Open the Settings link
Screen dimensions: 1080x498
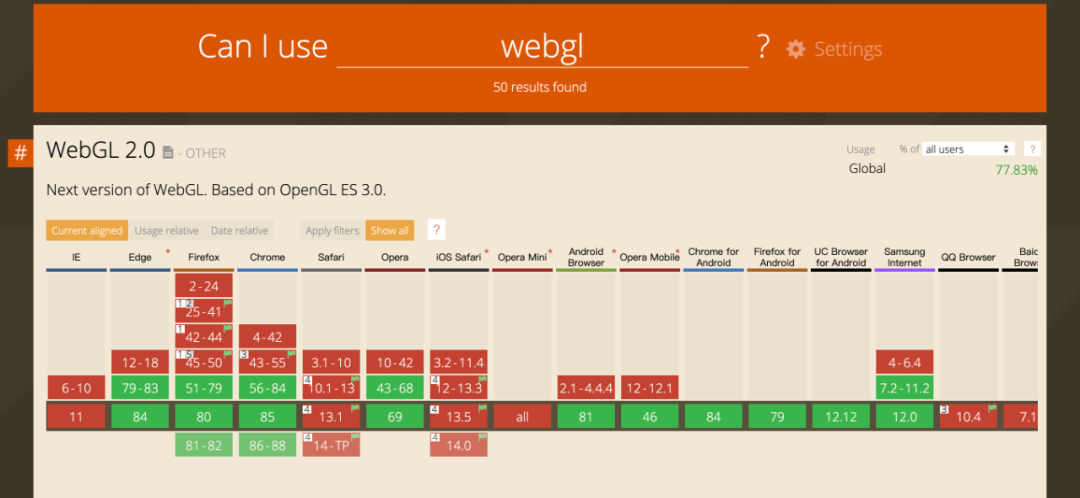coord(848,49)
